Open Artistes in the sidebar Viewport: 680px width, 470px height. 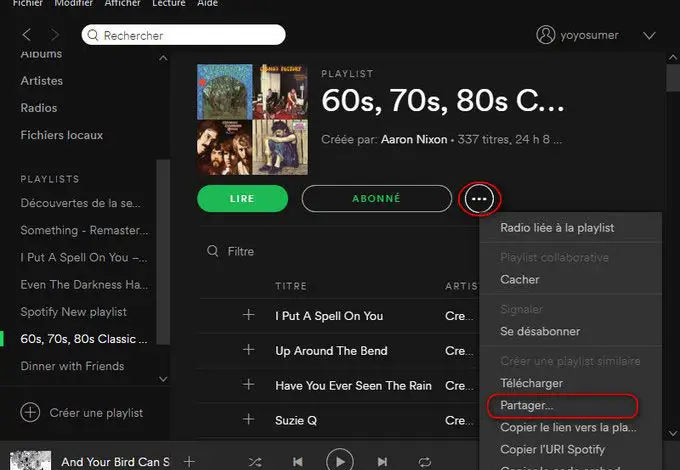tap(42, 81)
